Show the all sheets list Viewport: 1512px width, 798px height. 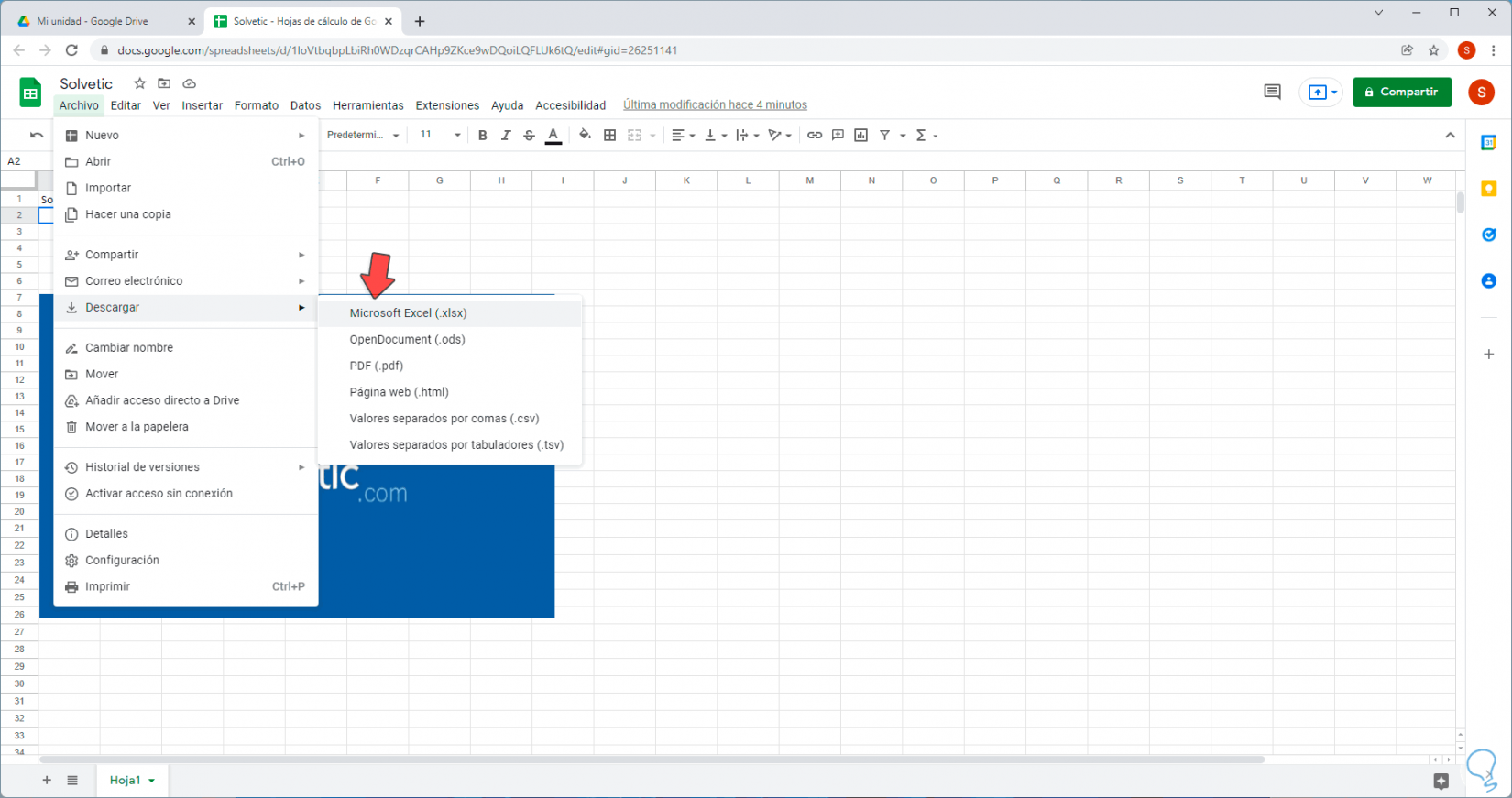coord(72,781)
